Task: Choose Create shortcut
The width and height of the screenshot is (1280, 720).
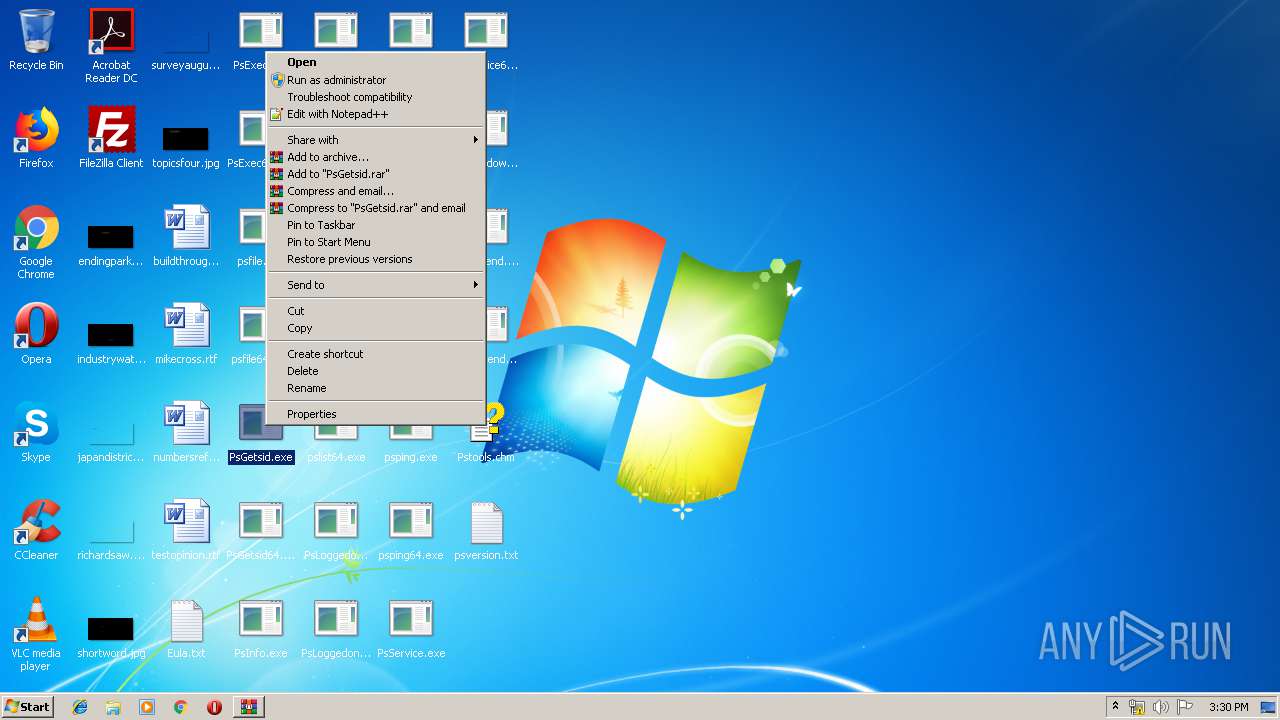Action: coord(376,354)
